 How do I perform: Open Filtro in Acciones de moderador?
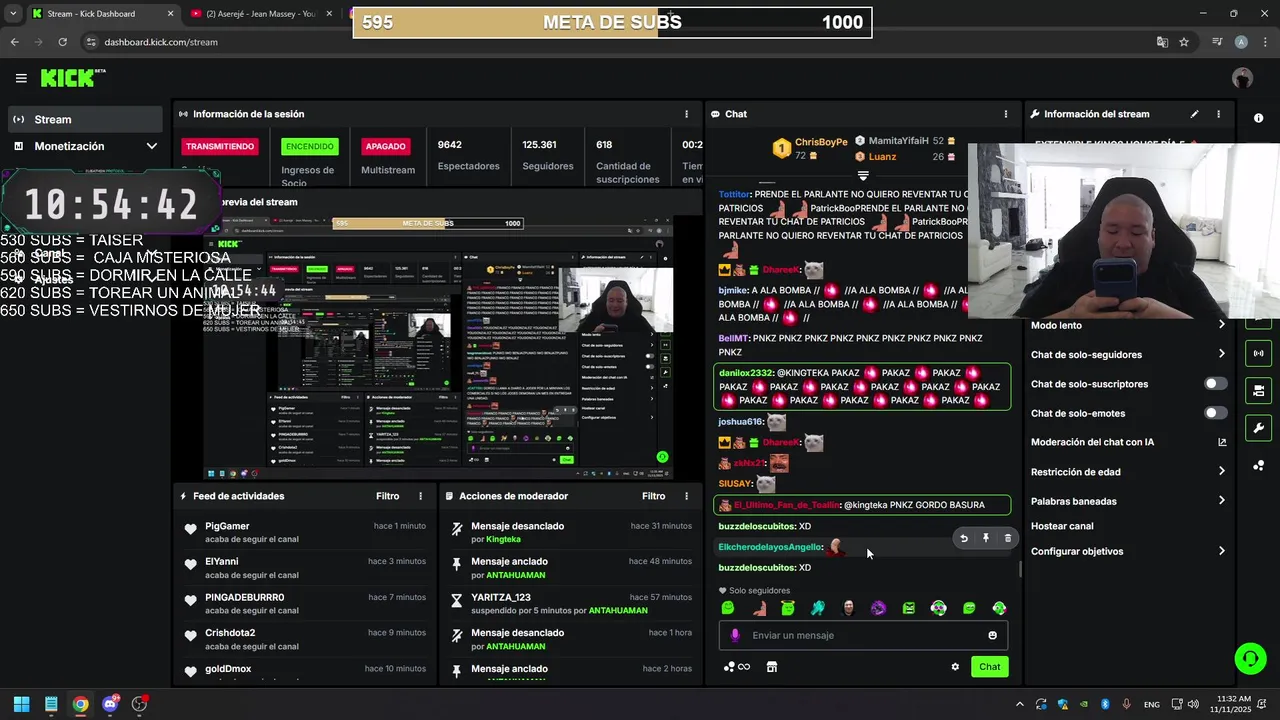(x=653, y=496)
